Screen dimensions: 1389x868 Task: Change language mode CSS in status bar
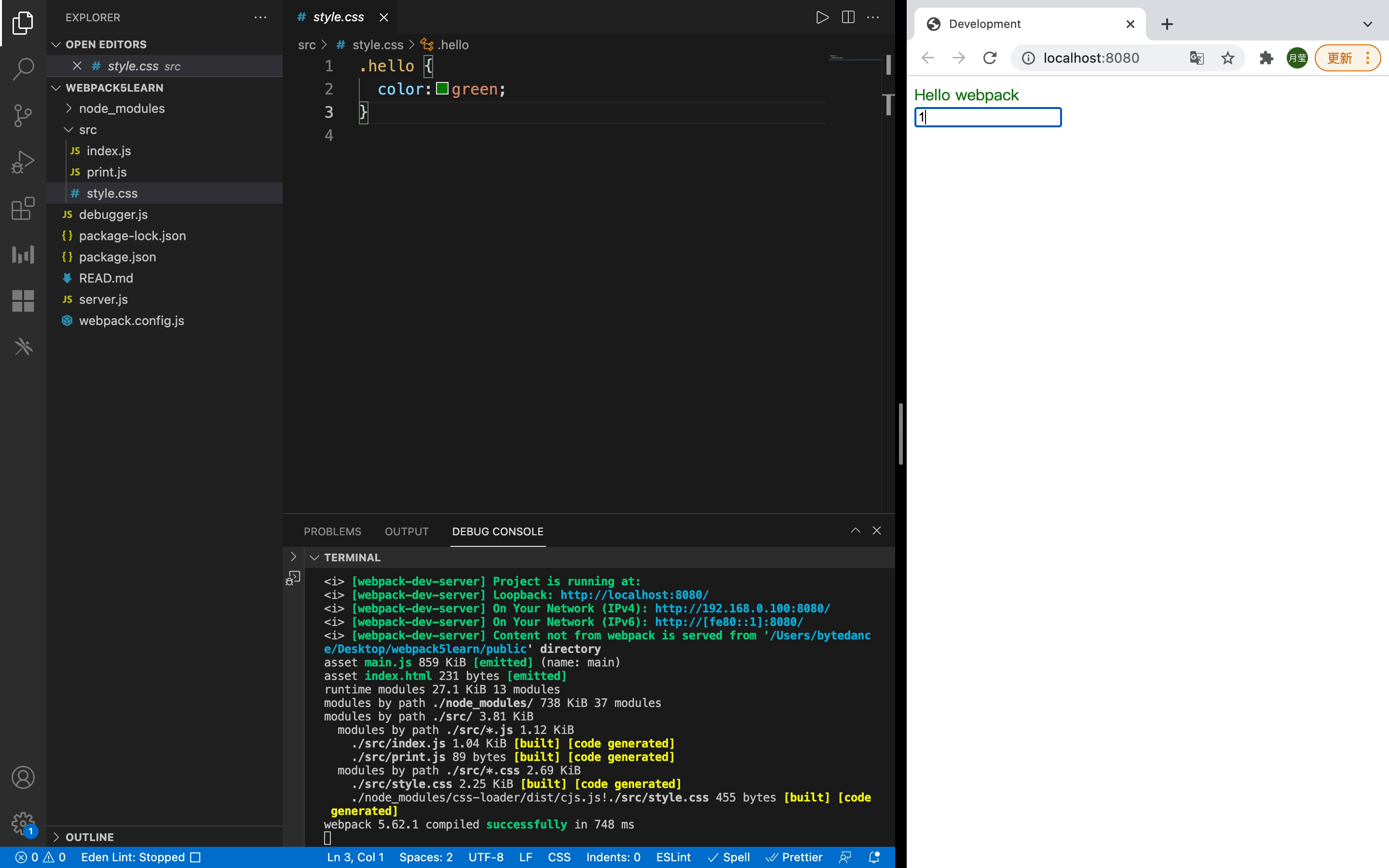point(559,857)
